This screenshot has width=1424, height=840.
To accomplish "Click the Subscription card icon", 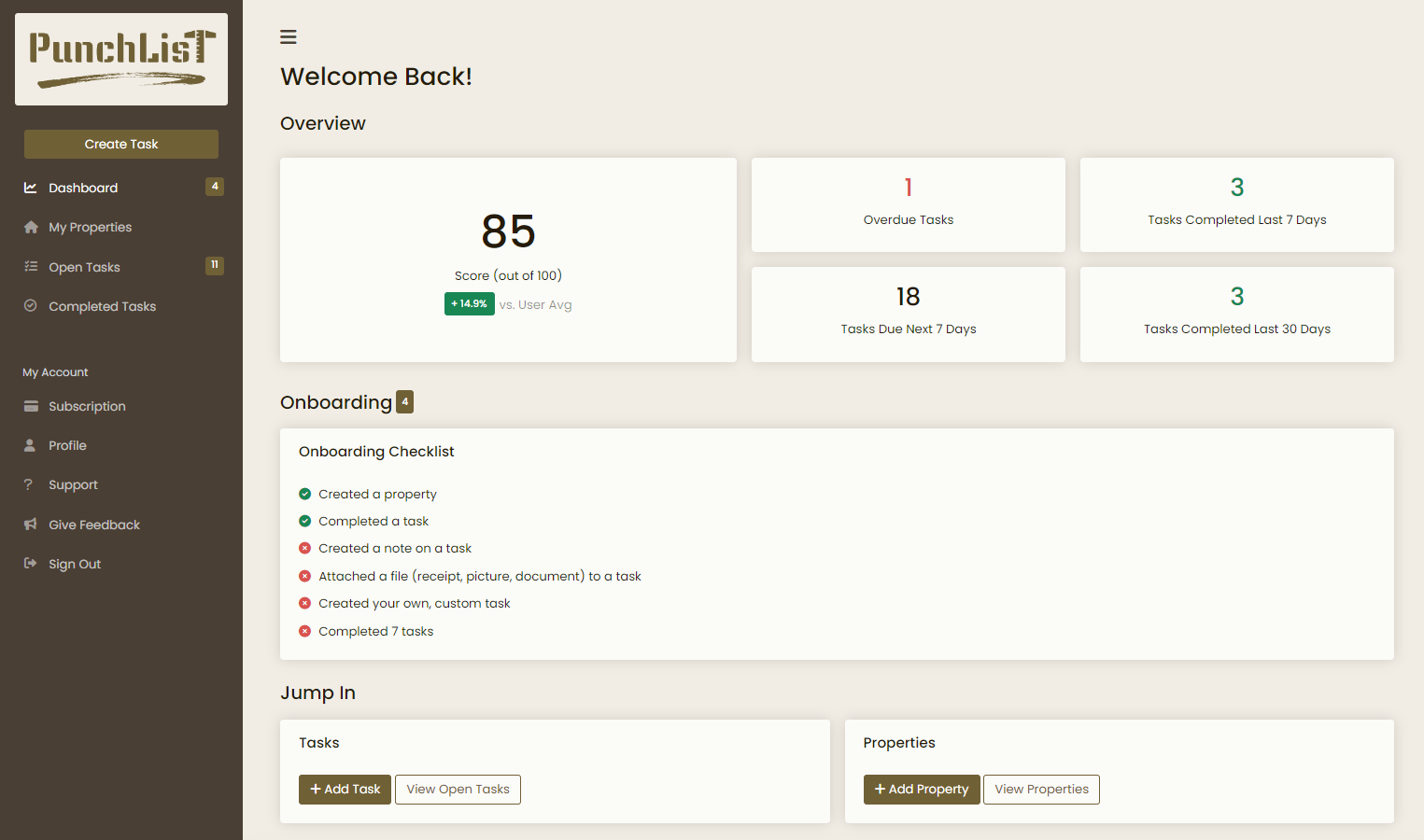I will 31,406.
